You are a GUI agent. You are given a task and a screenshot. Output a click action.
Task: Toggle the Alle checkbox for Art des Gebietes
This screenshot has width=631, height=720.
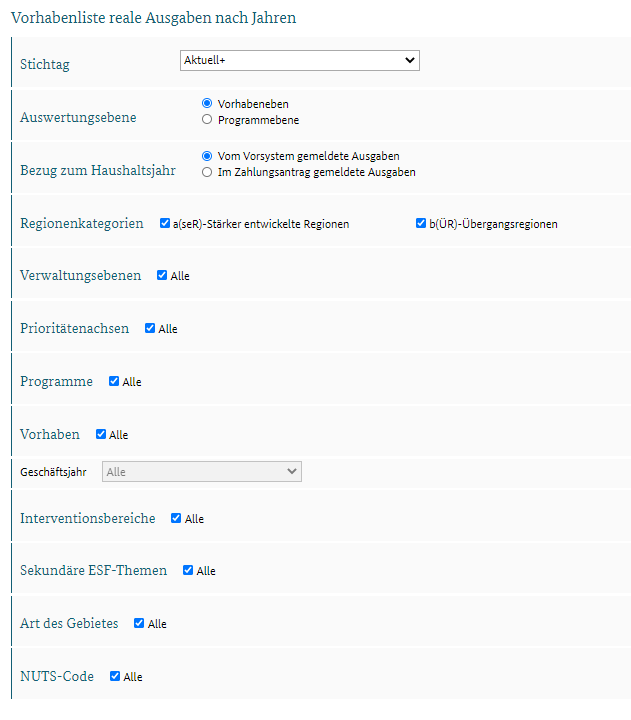pyautogui.click(x=139, y=623)
